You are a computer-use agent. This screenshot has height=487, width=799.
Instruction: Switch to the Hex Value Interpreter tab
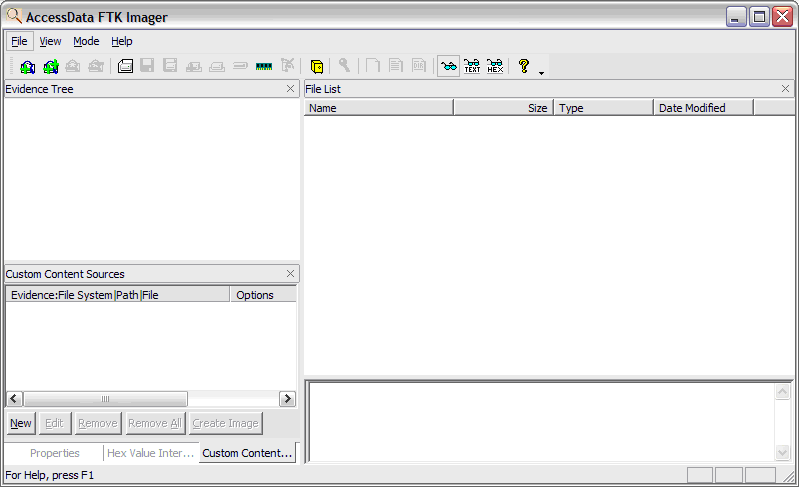pyautogui.click(x=151, y=453)
